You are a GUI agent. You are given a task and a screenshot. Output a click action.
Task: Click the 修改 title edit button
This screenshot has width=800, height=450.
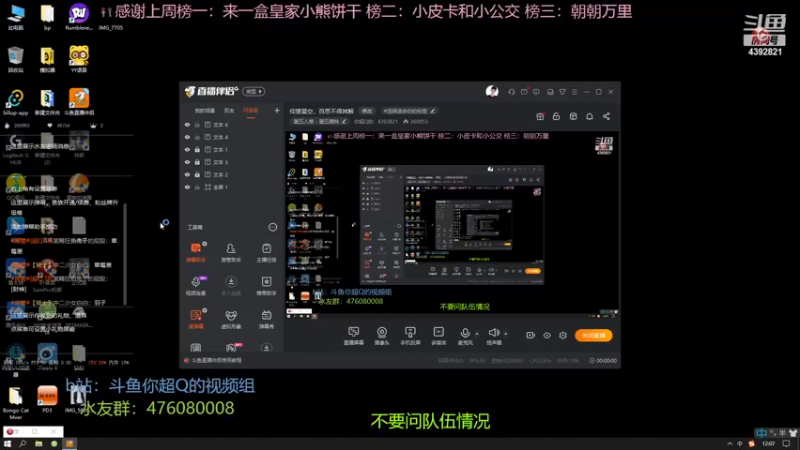367,111
